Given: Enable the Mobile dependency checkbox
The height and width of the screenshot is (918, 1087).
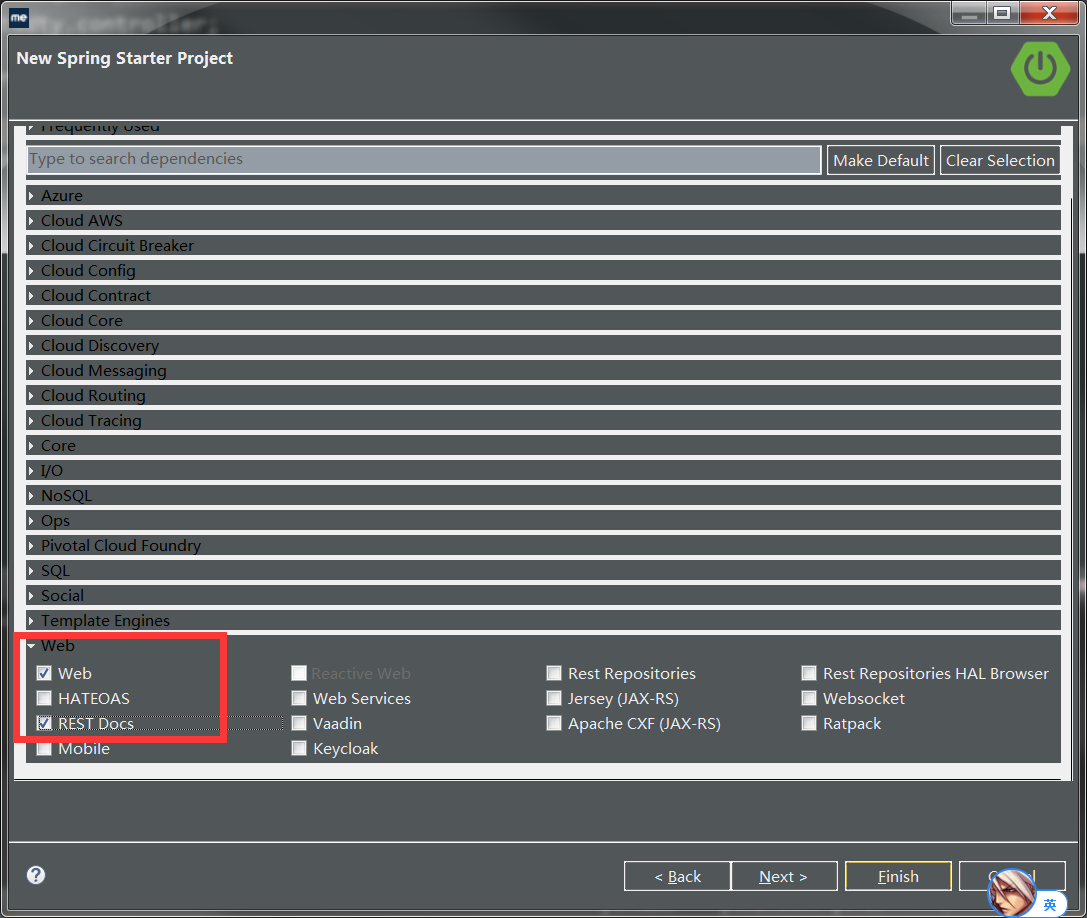Looking at the screenshot, I should pos(44,749).
